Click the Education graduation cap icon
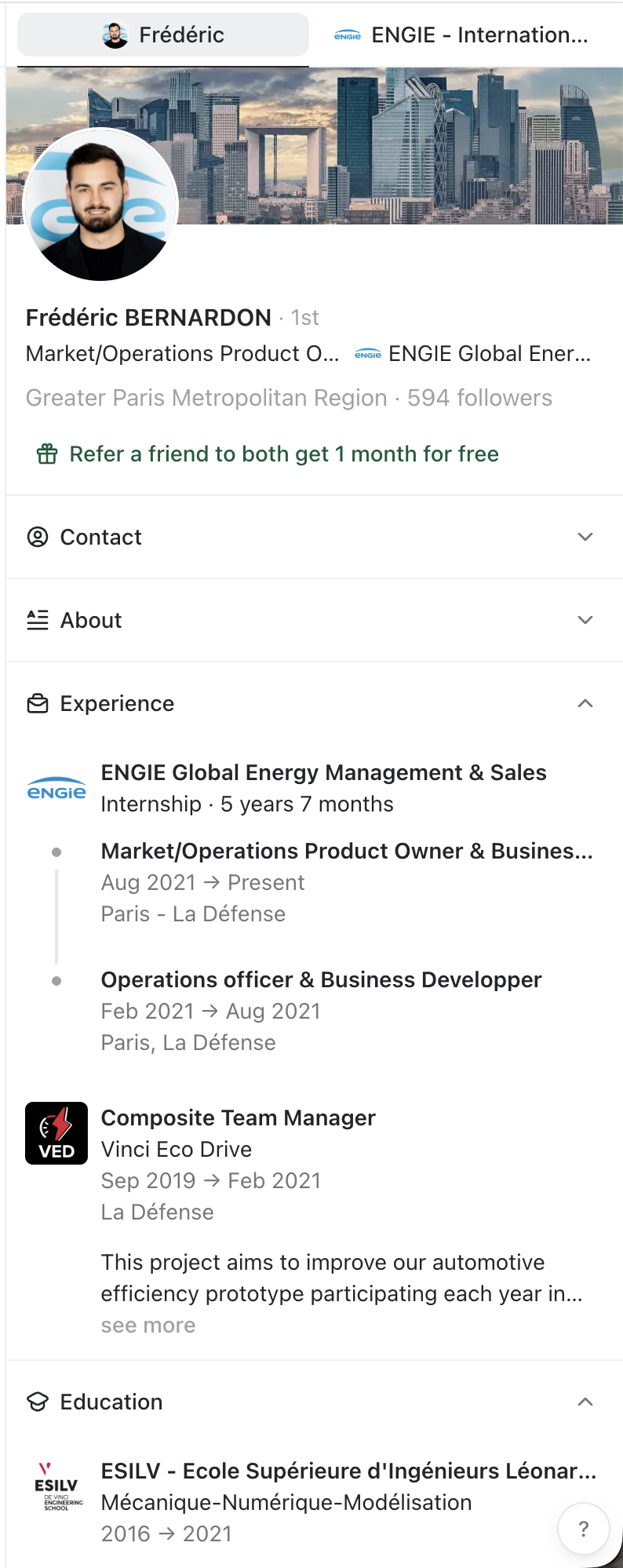The height and width of the screenshot is (1568, 623). tap(38, 1402)
